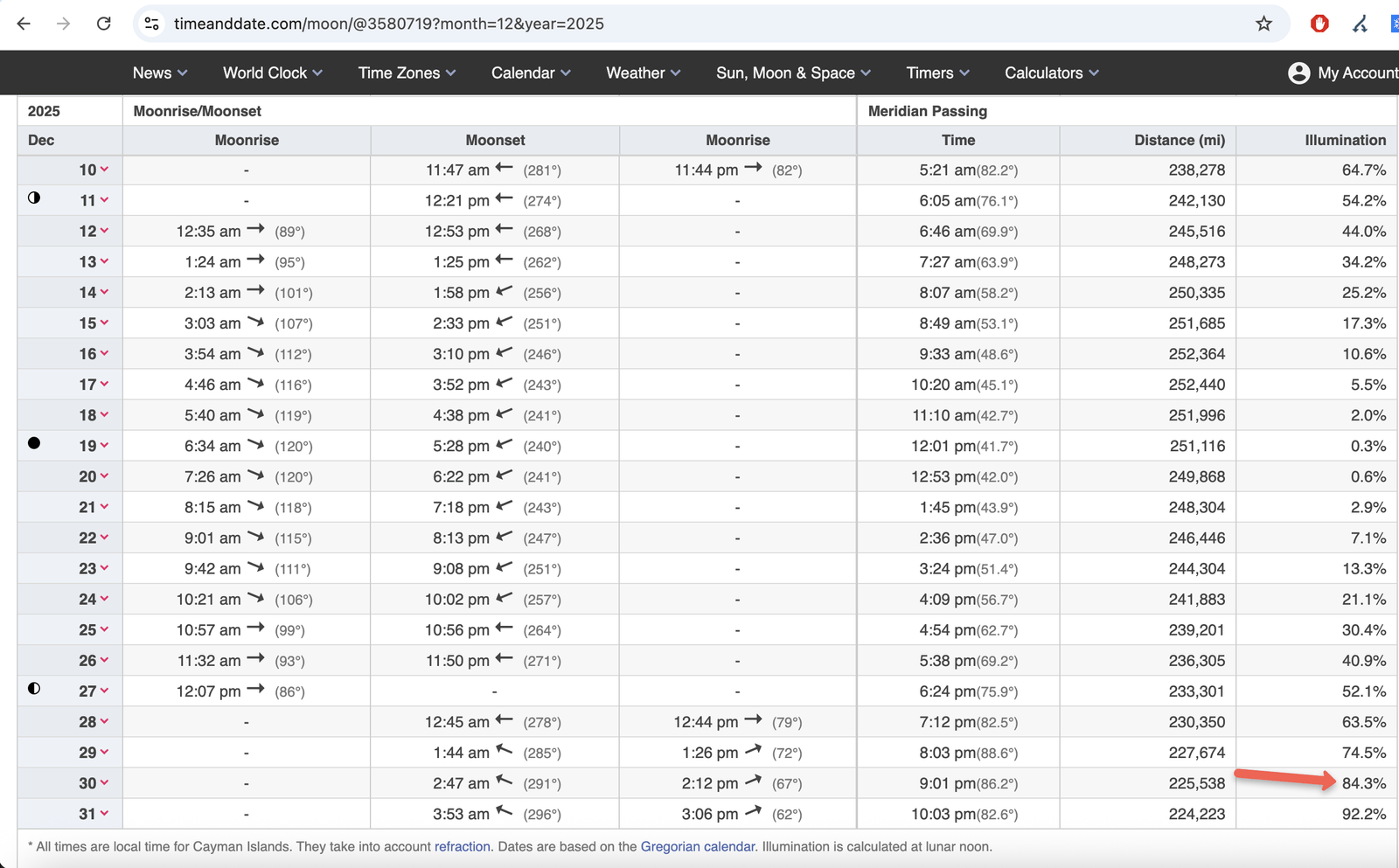Click the first quarter moon icon on Dec 27
This screenshot has height=868, width=1399.
click(34, 689)
